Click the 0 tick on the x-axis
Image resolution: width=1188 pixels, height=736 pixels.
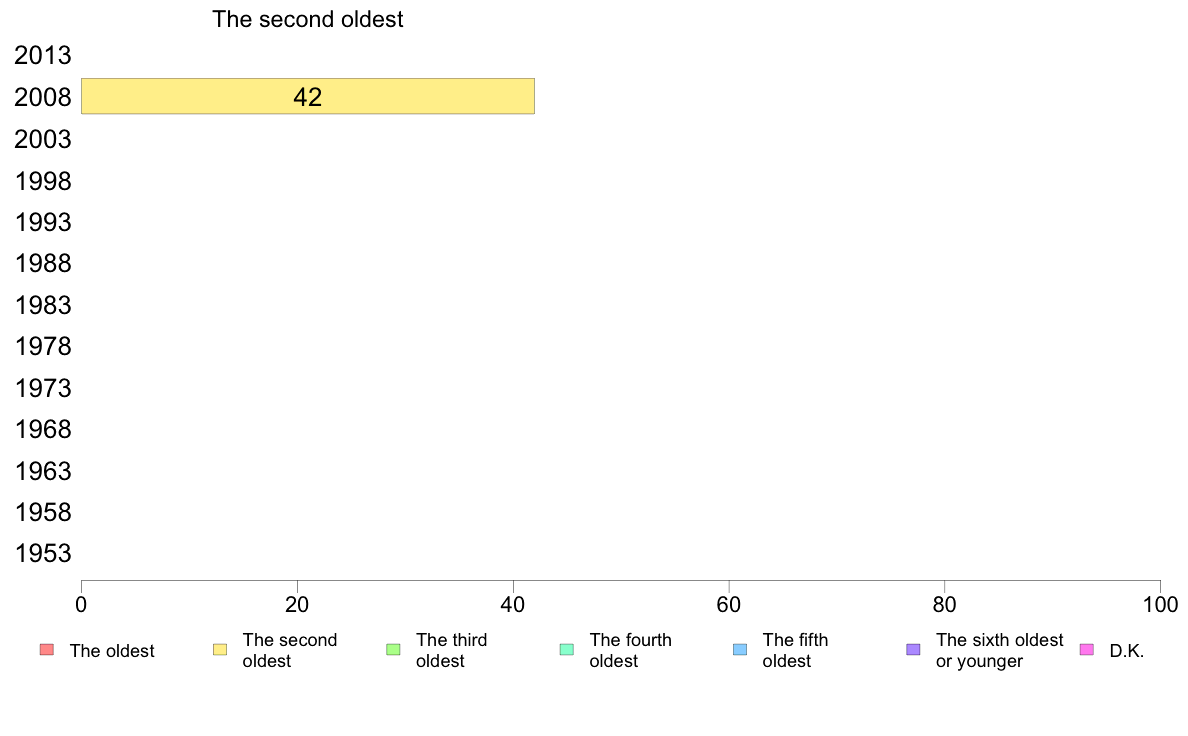(x=81, y=604)
